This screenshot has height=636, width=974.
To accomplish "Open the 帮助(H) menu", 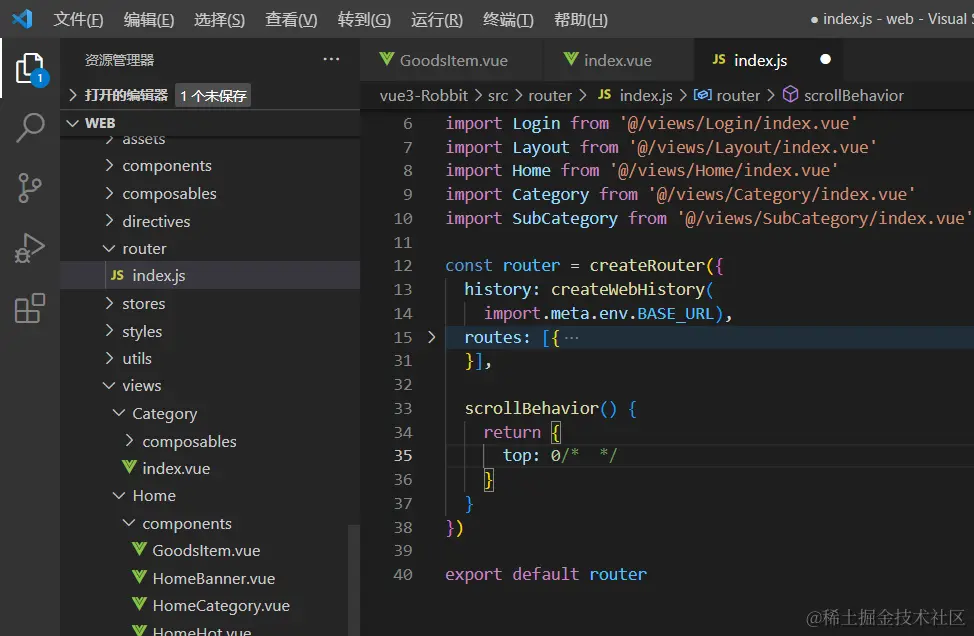I will (581, 20).
